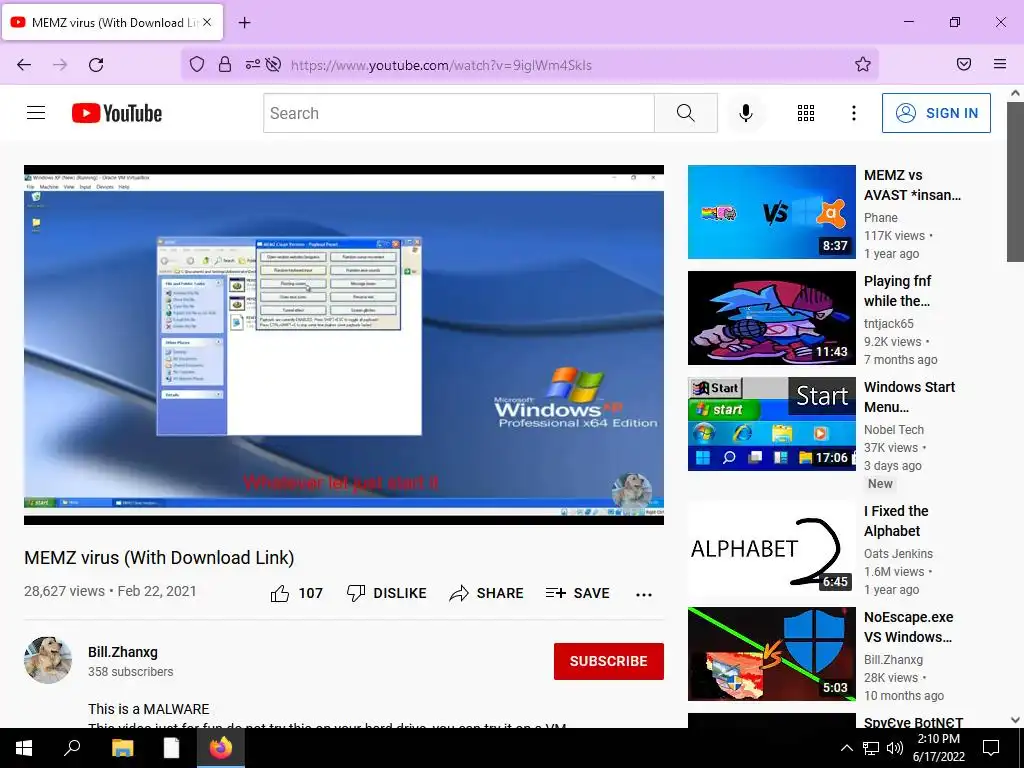Click the title 'MEMZ vs AVAST *insan...'

coord(912,185)
